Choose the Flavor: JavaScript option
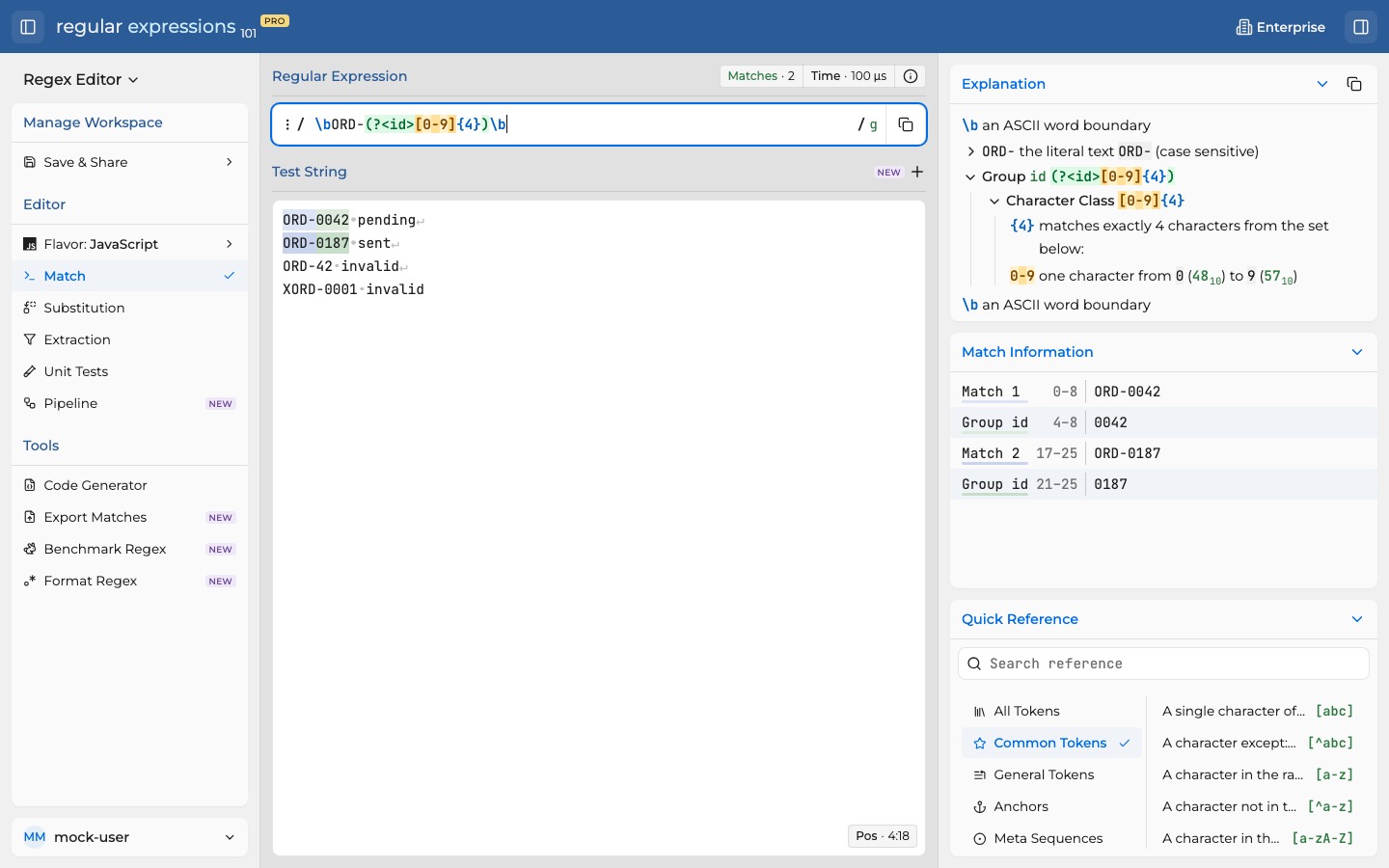This screenshot has height=868, width=1389. [129, 244]
